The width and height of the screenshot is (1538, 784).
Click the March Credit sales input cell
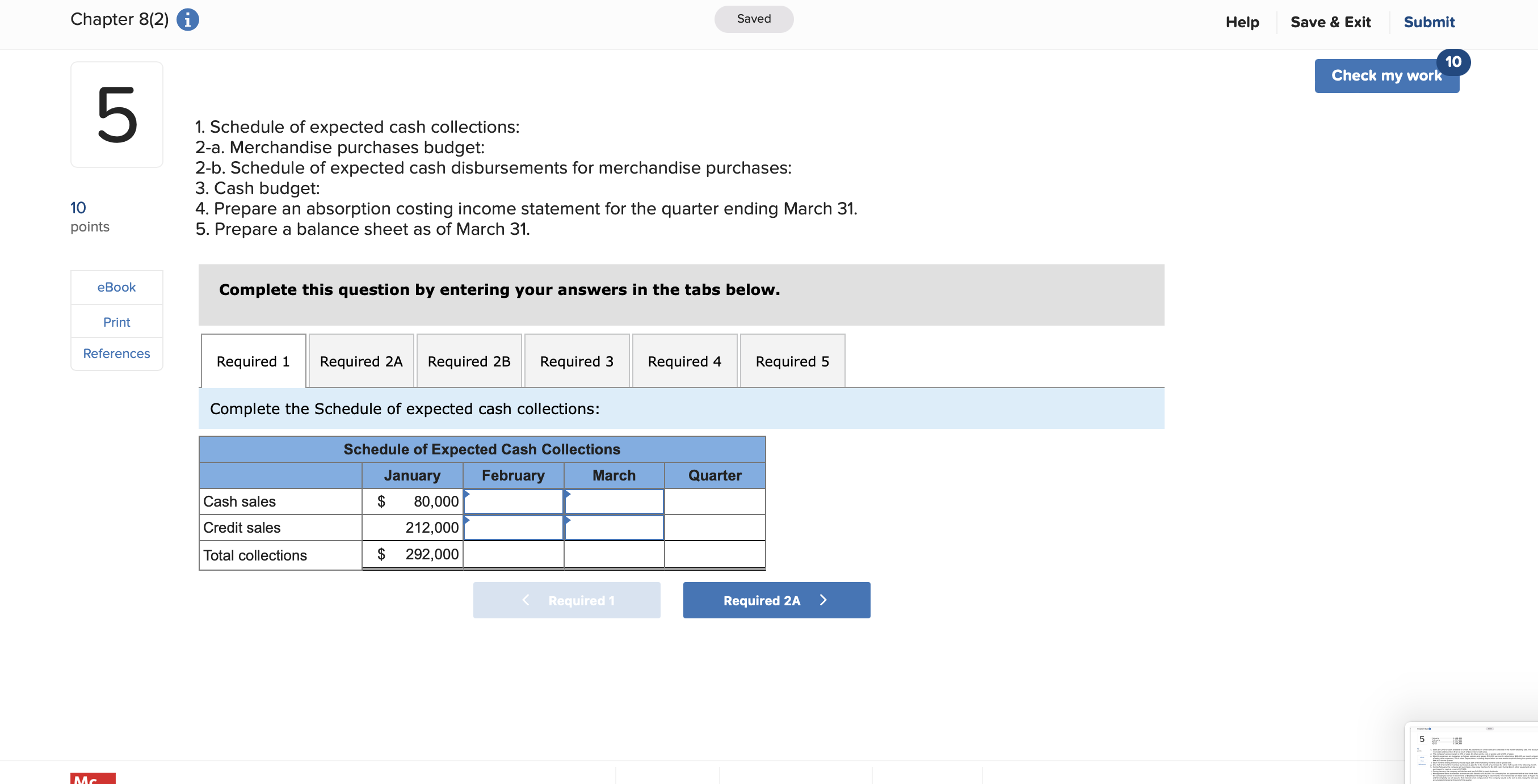point(613,528)
